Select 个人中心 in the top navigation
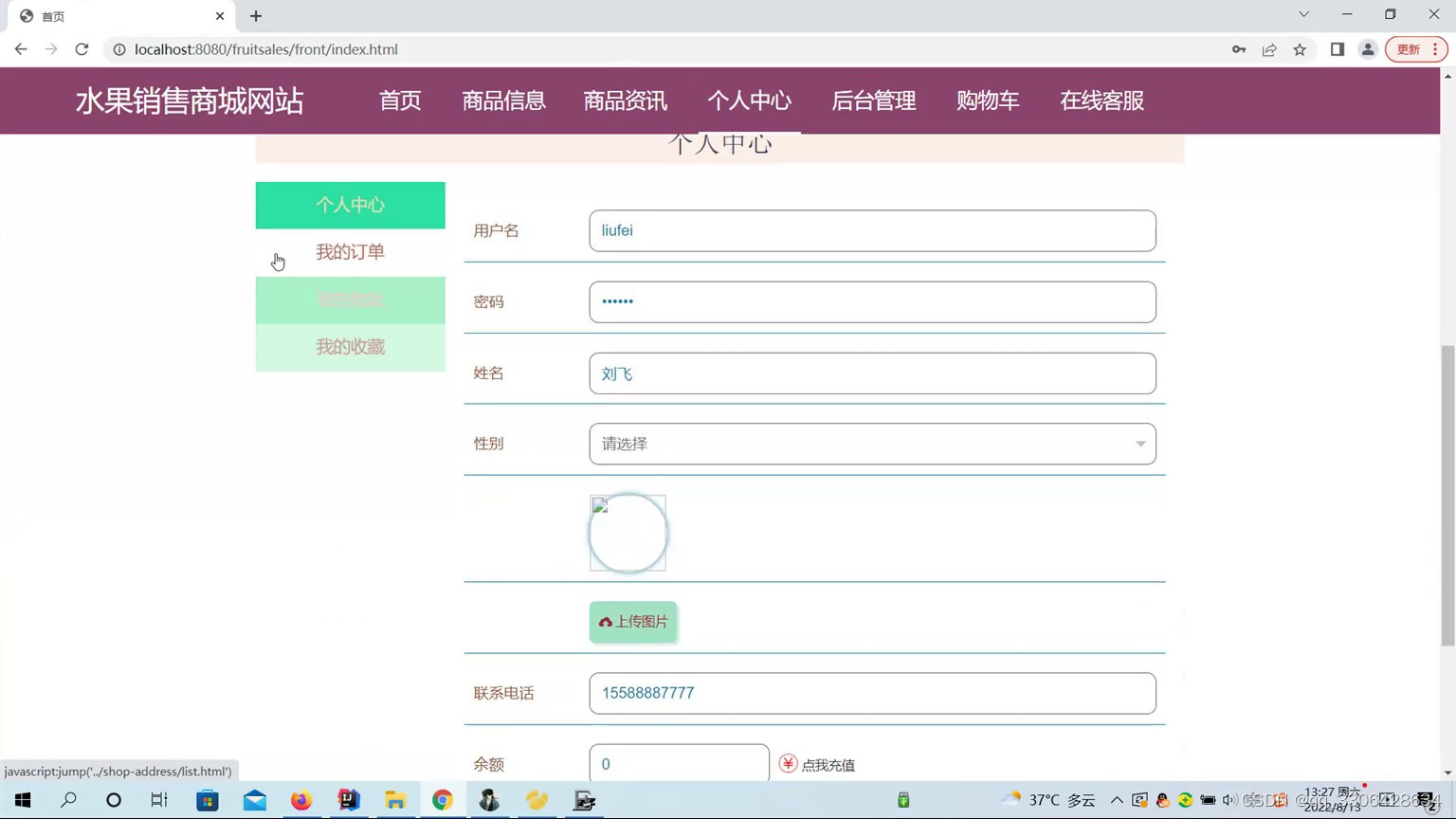Screen dimensions: 1456x819 point(749,100)
